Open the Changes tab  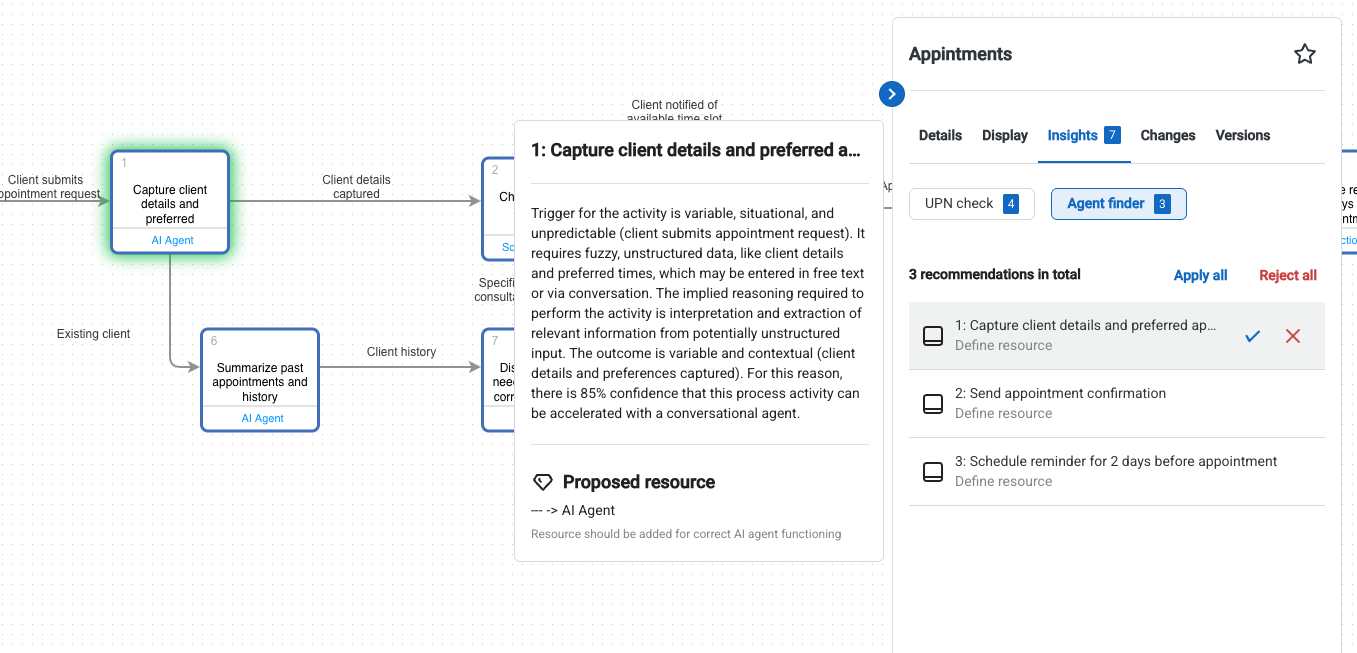[1168, 135]
